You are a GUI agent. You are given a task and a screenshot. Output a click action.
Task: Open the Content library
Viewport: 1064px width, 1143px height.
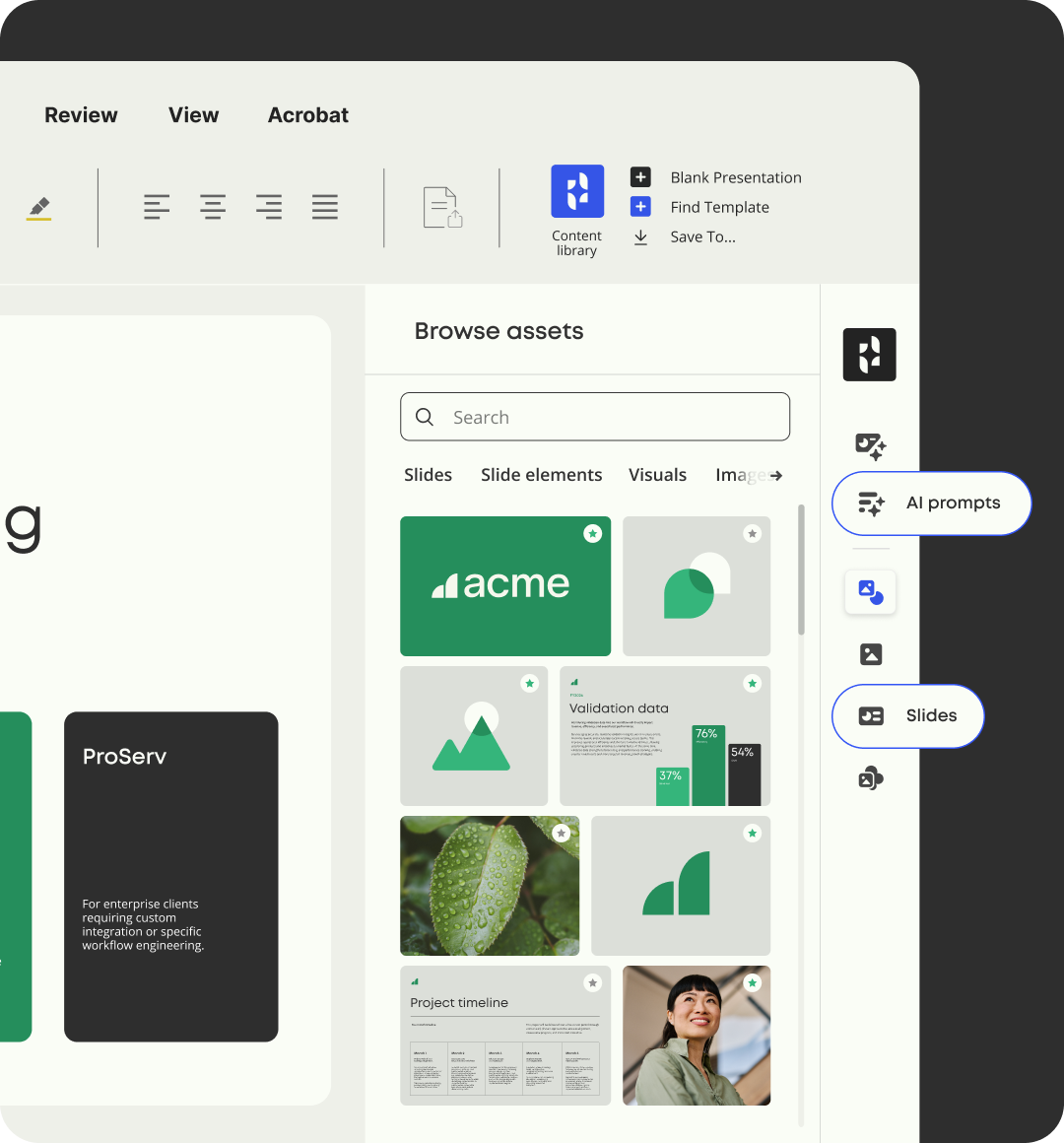(576, 192)
